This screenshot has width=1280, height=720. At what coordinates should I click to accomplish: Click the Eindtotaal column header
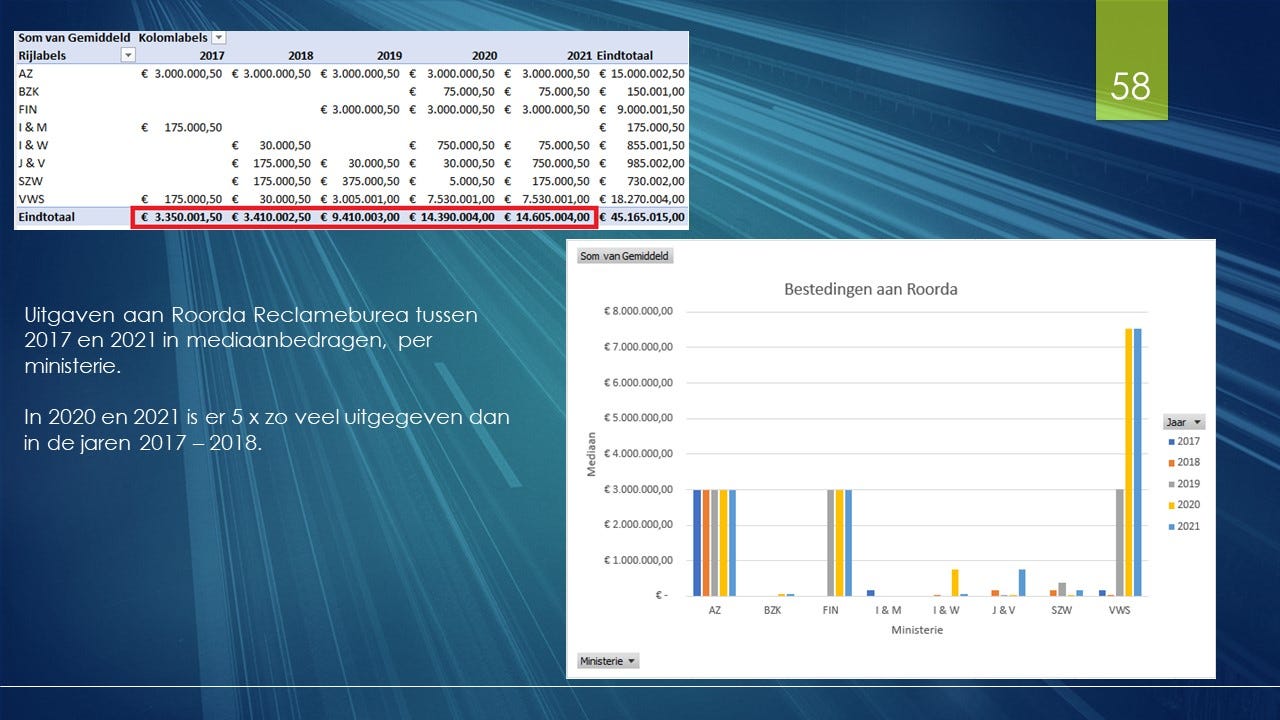coord(624,55)
